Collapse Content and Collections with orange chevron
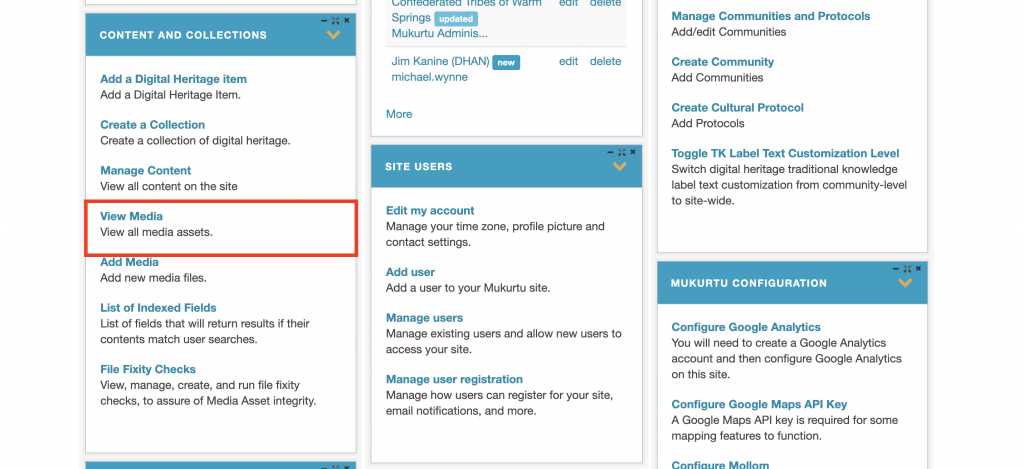 tap(334, 35)
